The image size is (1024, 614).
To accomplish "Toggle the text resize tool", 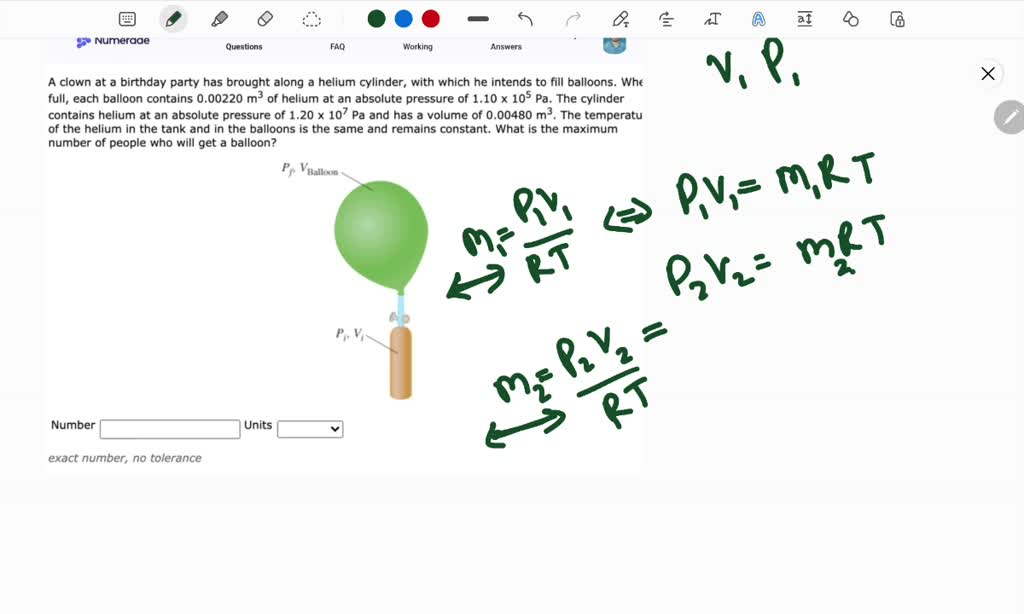I will (711, 18).
